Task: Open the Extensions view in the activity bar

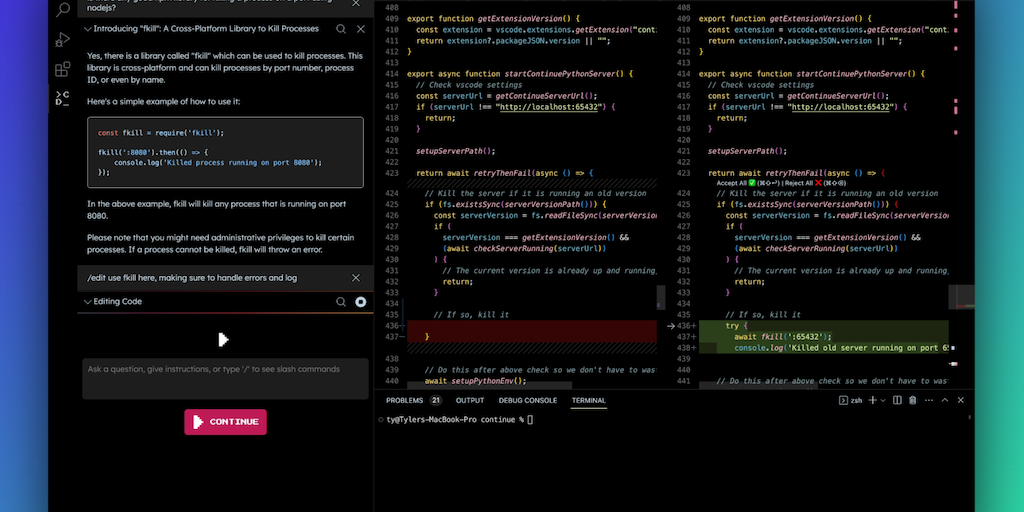Action: [x=62, y=69]
